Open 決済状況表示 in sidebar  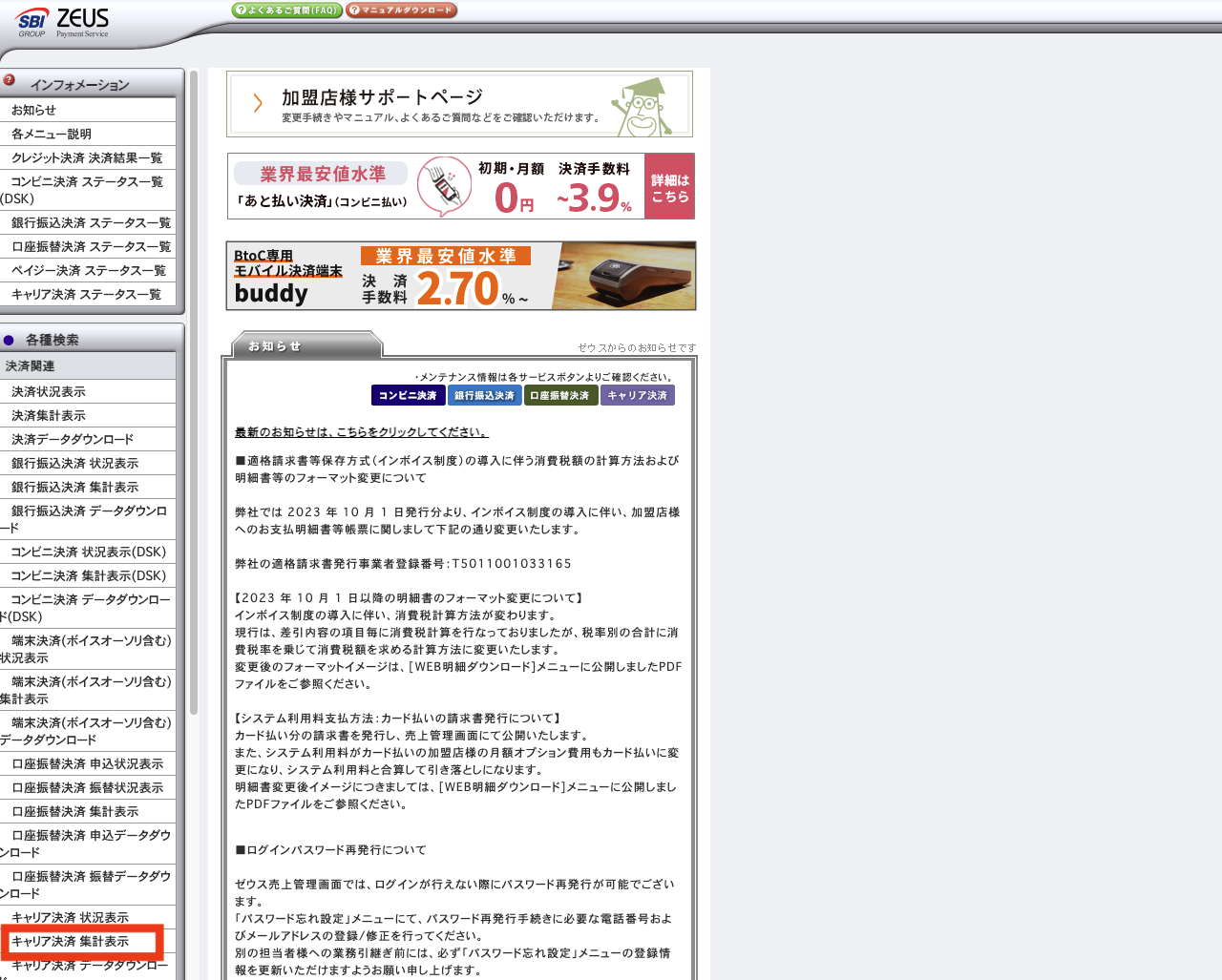tap(88, 391)
